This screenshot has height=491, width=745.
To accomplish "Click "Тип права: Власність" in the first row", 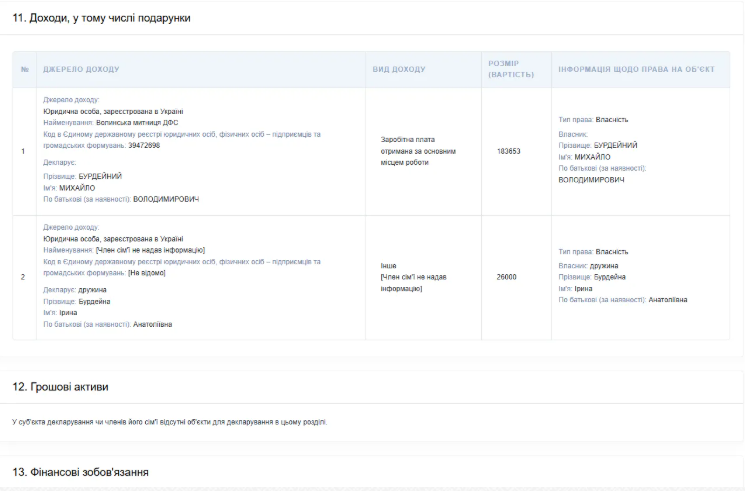I will click(593, 119).
